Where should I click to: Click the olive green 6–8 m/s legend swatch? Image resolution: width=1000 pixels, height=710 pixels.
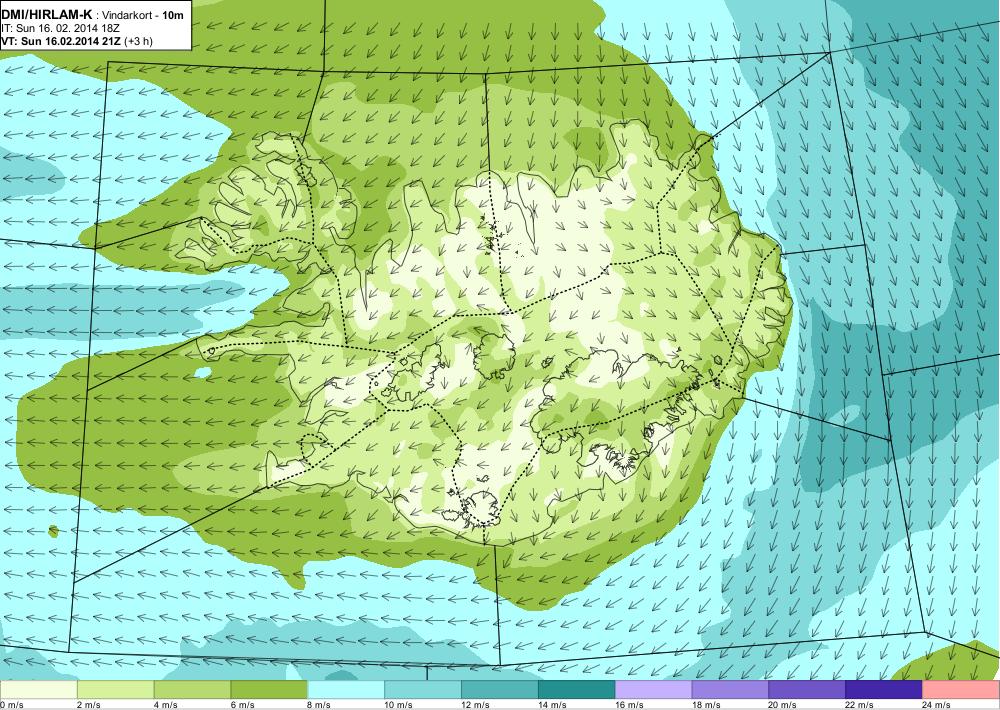pos(269,690)
